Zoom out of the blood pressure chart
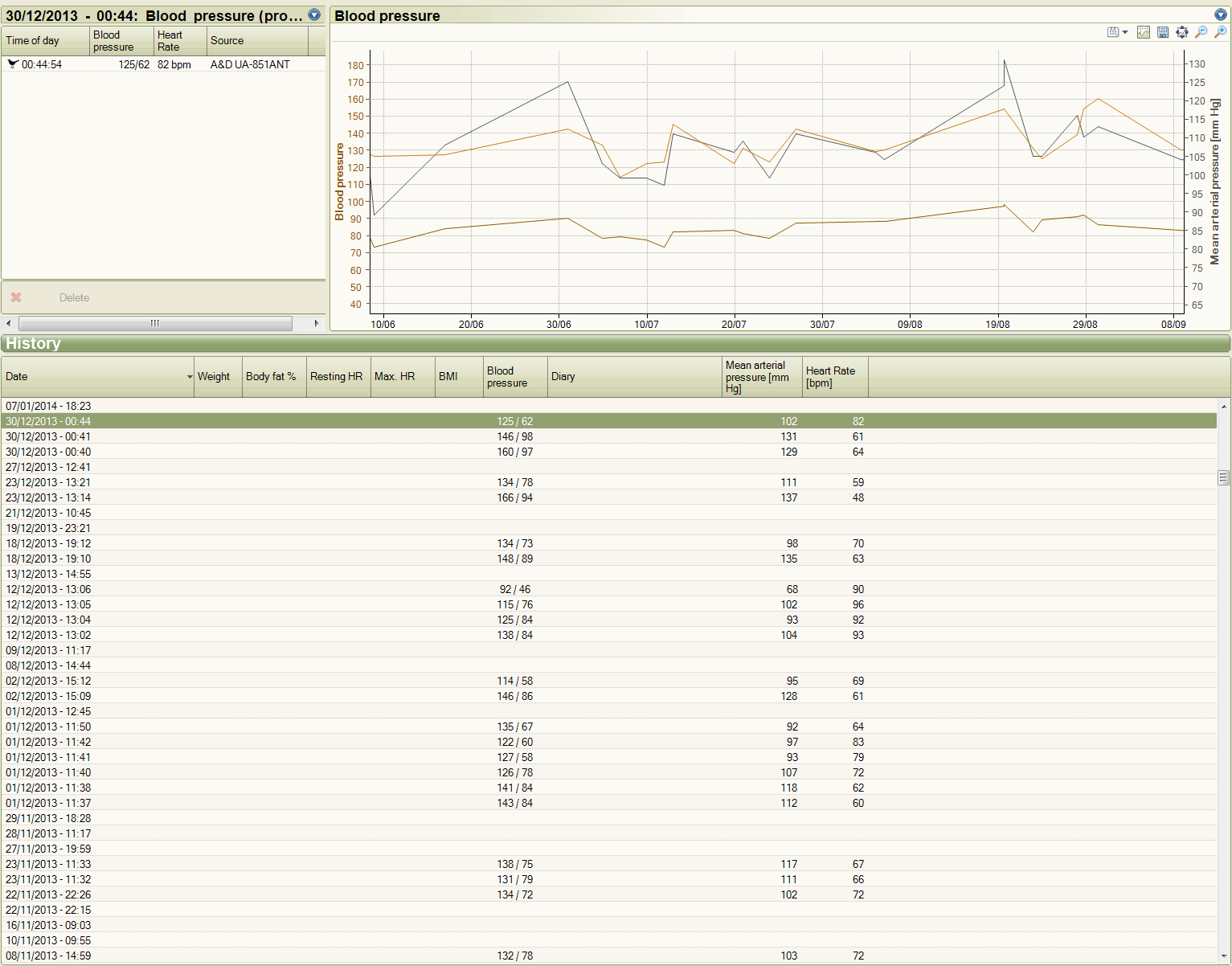 (x=1201, y=32)
